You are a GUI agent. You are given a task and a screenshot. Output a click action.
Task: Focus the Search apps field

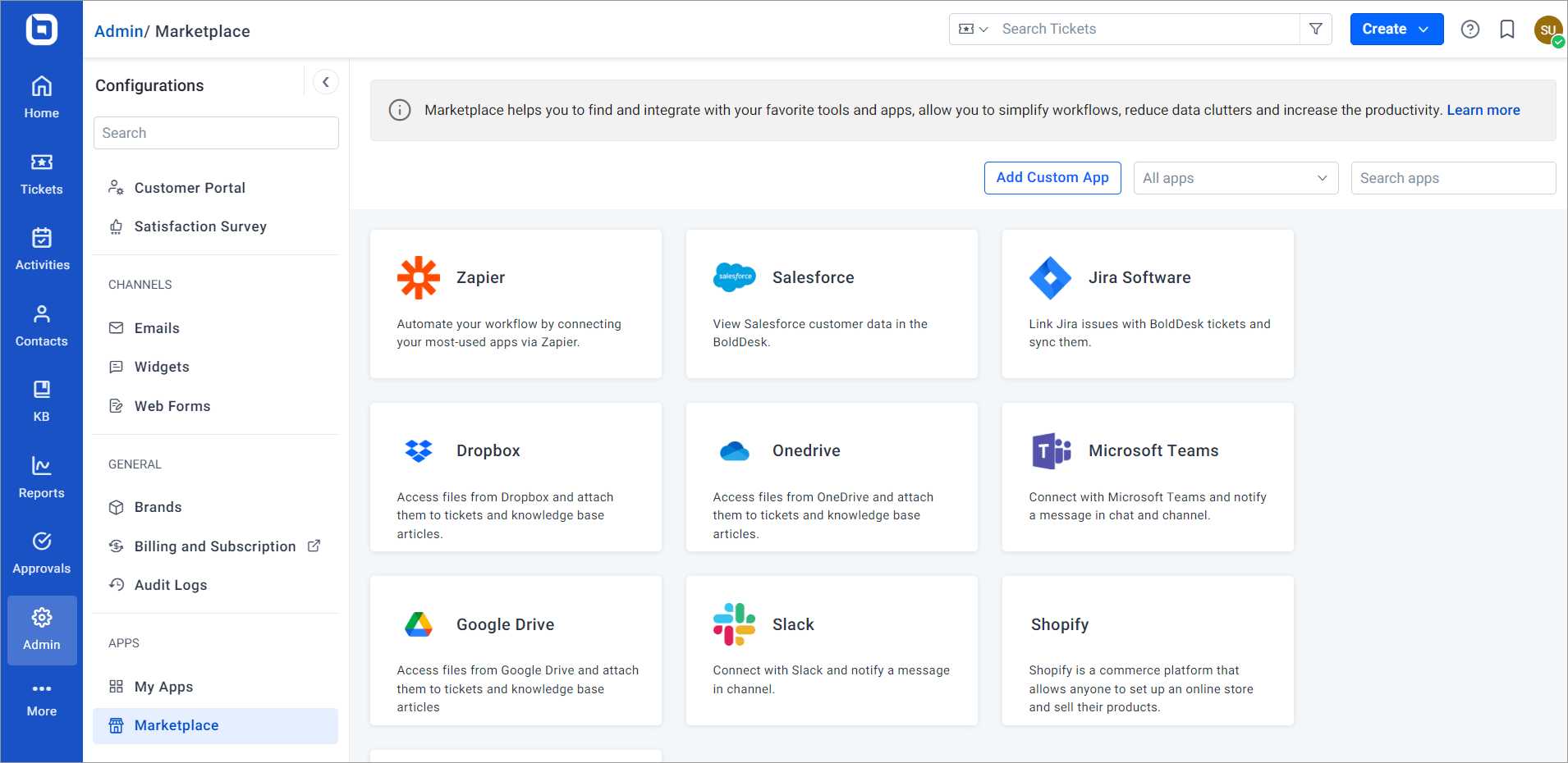1453,178
